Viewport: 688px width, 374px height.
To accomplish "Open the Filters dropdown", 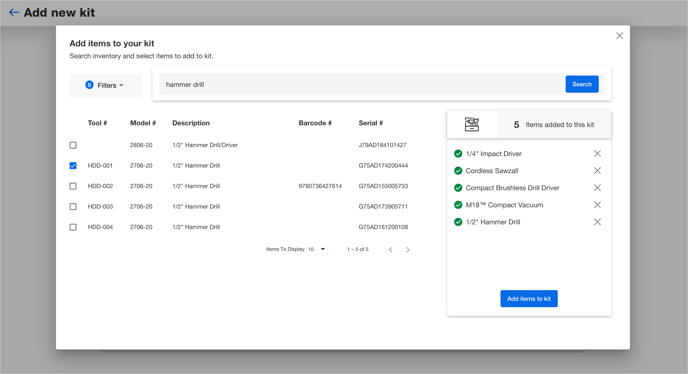I will (106, 85).
